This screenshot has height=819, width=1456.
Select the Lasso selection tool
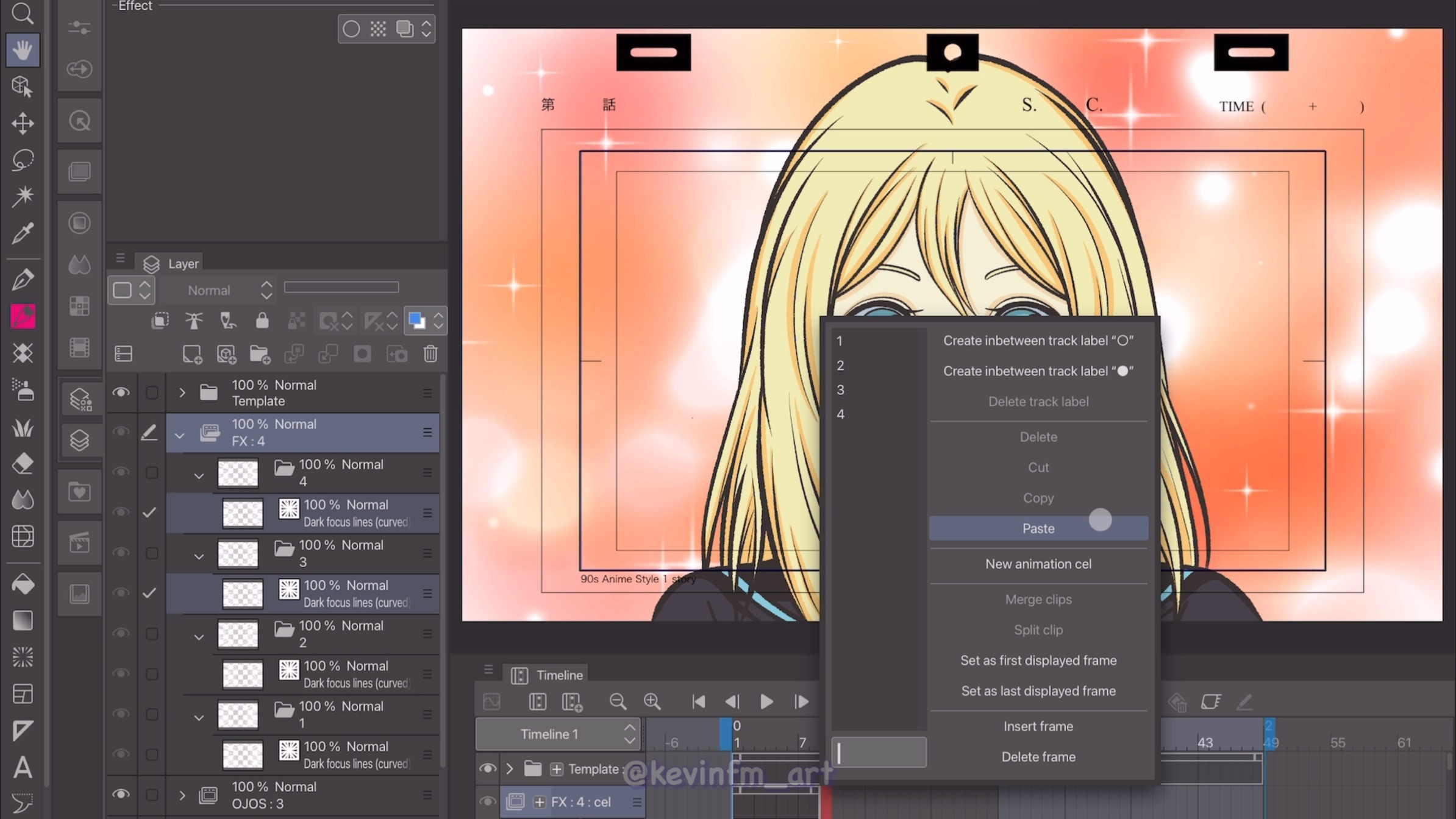coord(23,160)
